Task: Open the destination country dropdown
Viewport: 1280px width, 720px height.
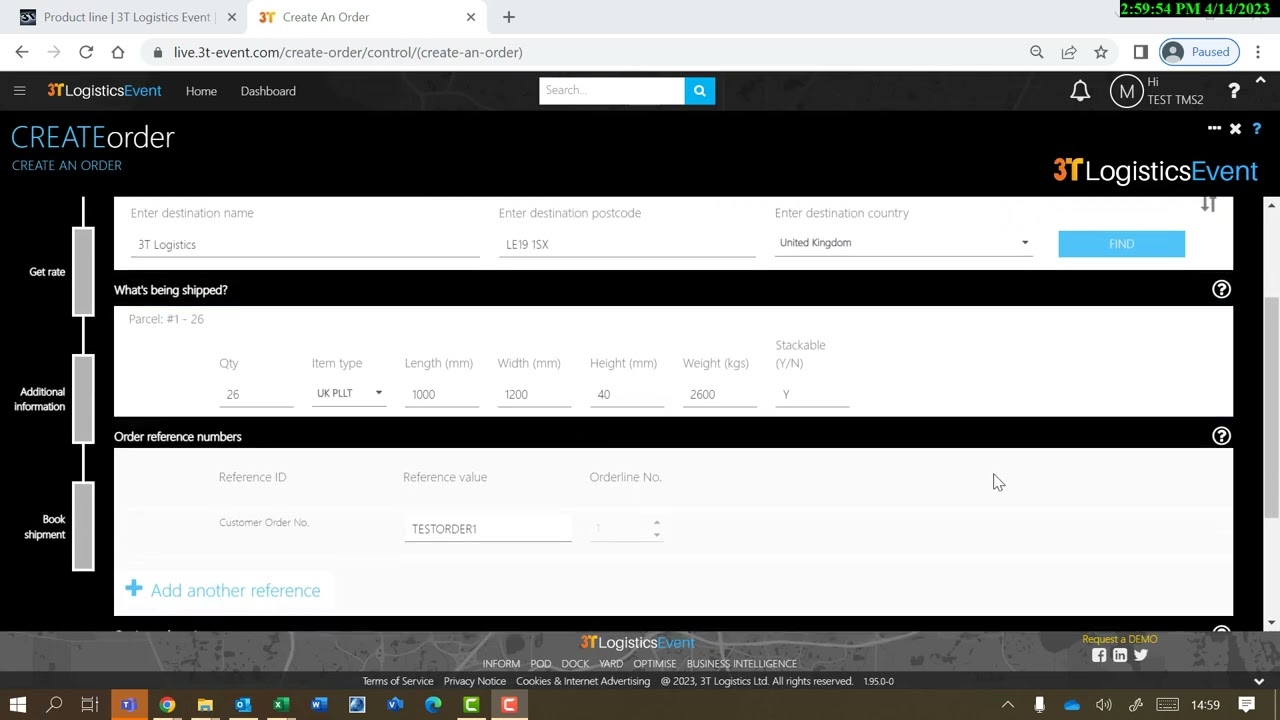Action: pos(903,243)
